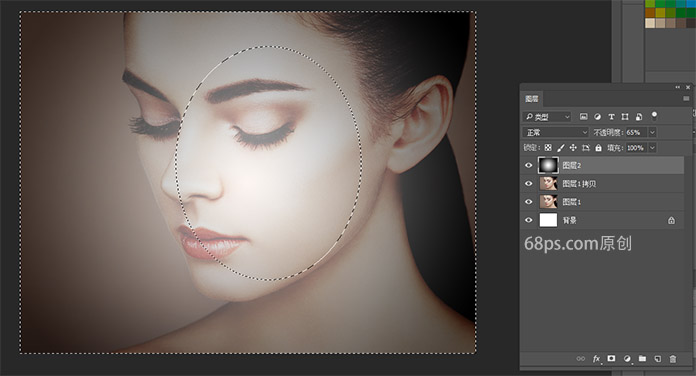
Task: Filter layers by shape layer icon
Action: [x=625, y=117]
